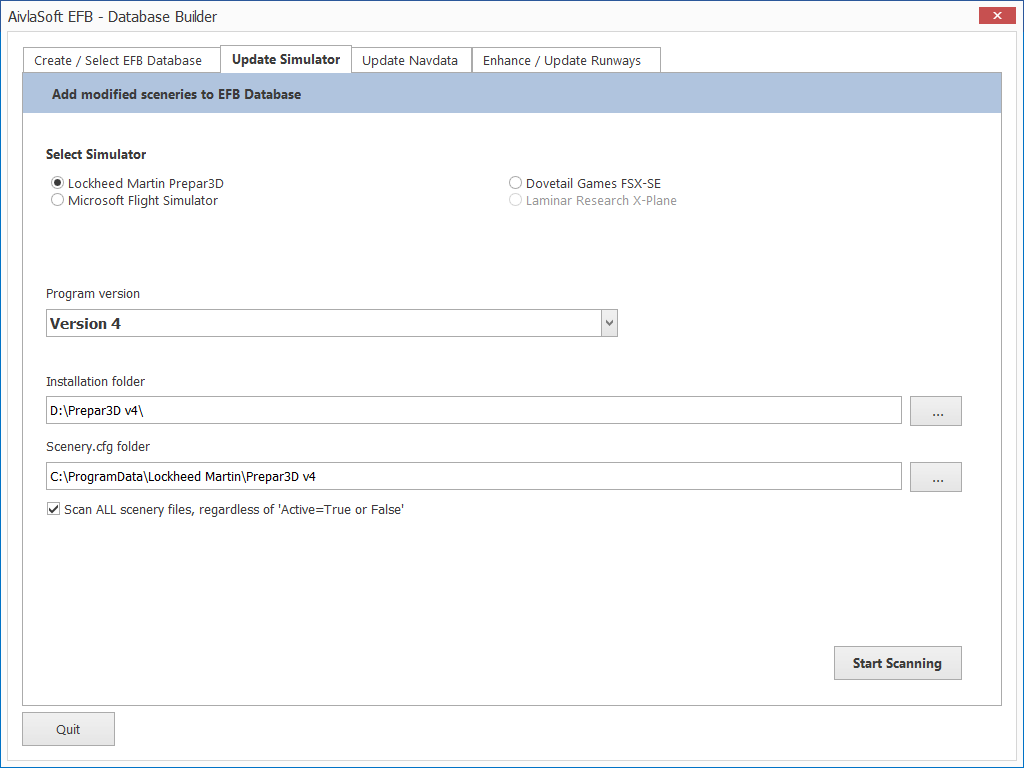Screen dimensions: 1024x768
Task: Select Laminar Research X-Plane option
Action: click(515, 200)
